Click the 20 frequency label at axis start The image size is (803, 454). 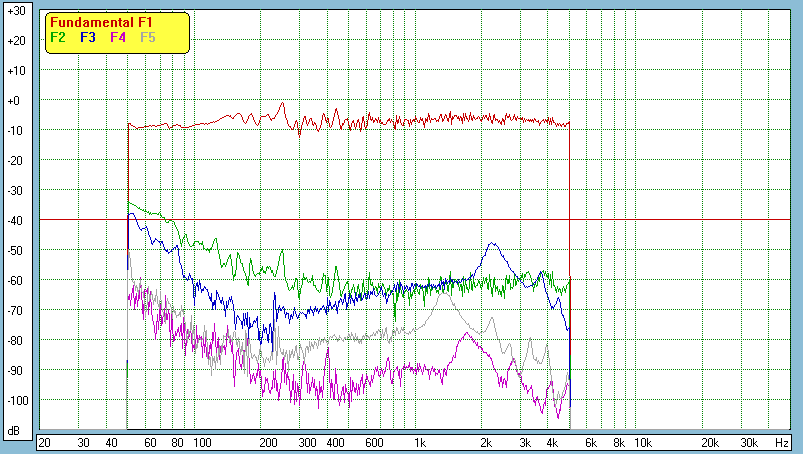click(x=44, y=442)
